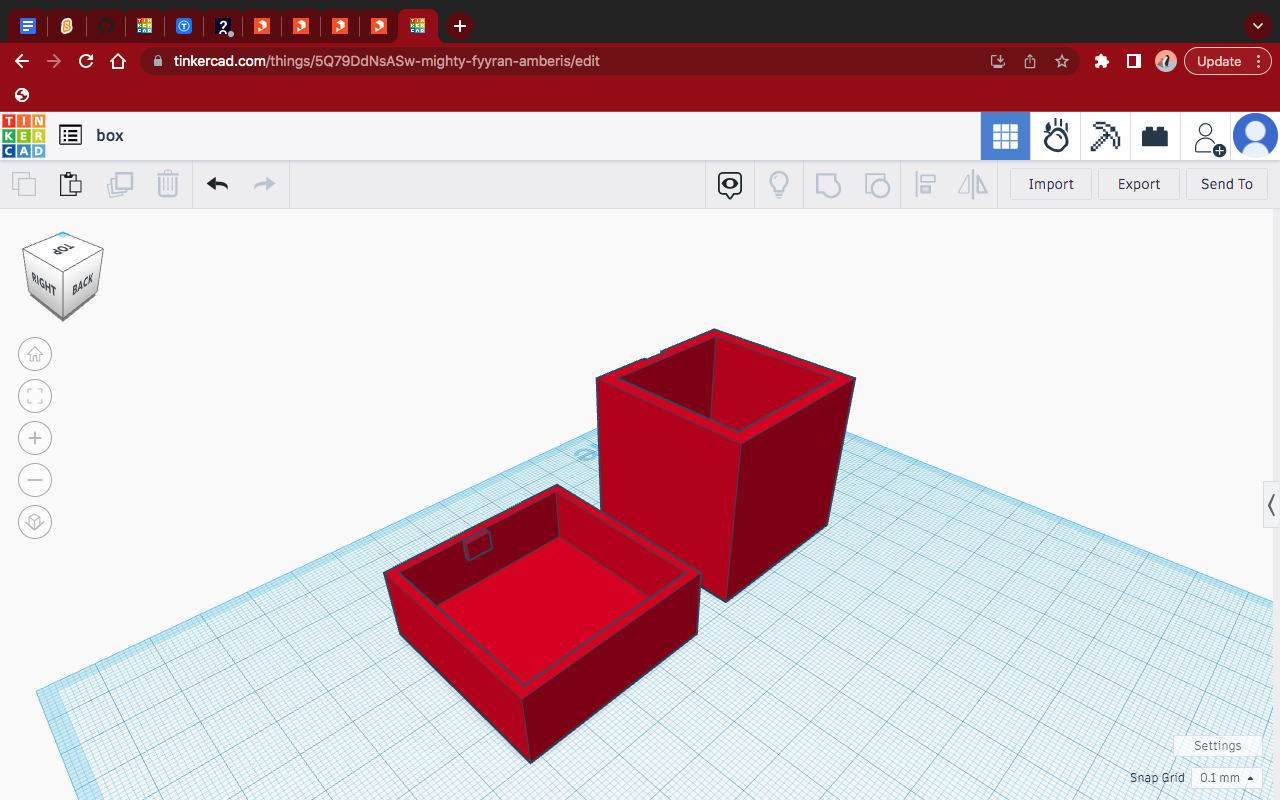Viewport: 1280px width, 800px height.
Task: Click the Tinkercad logo
Action: pos(23,136)
